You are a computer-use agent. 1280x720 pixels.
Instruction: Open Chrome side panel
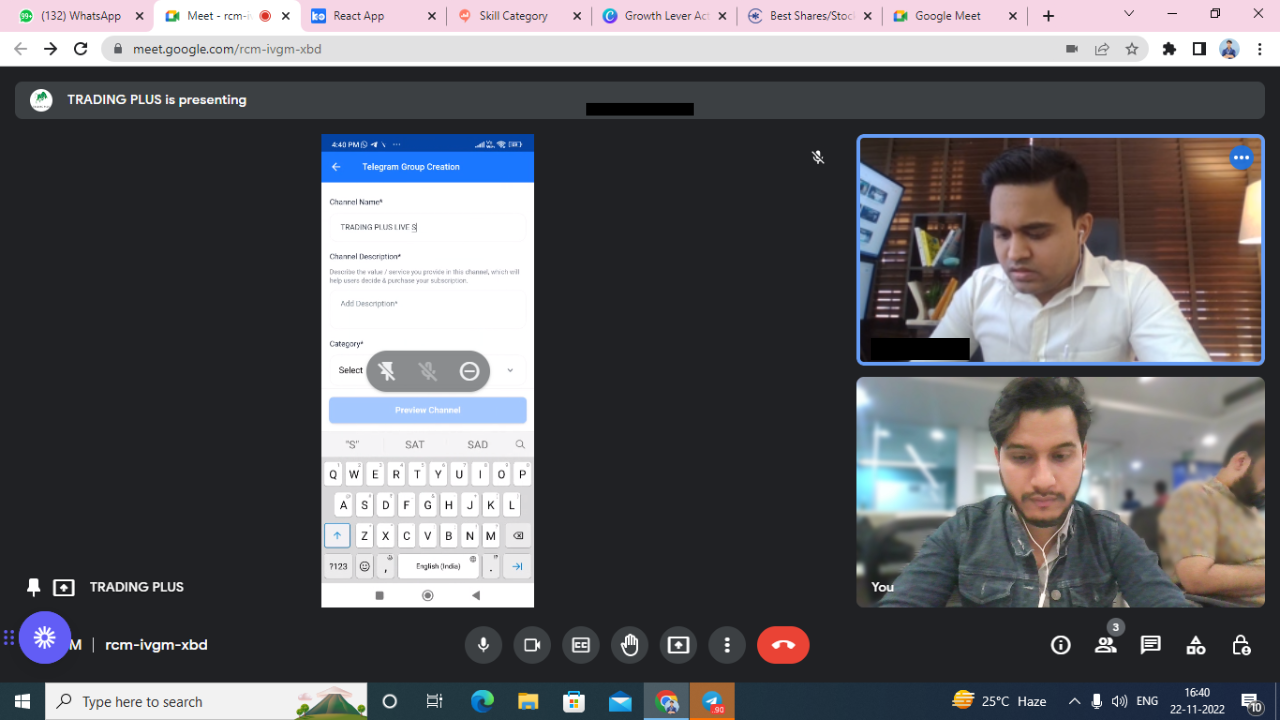pyautogui.click(x=1199, y=49)
